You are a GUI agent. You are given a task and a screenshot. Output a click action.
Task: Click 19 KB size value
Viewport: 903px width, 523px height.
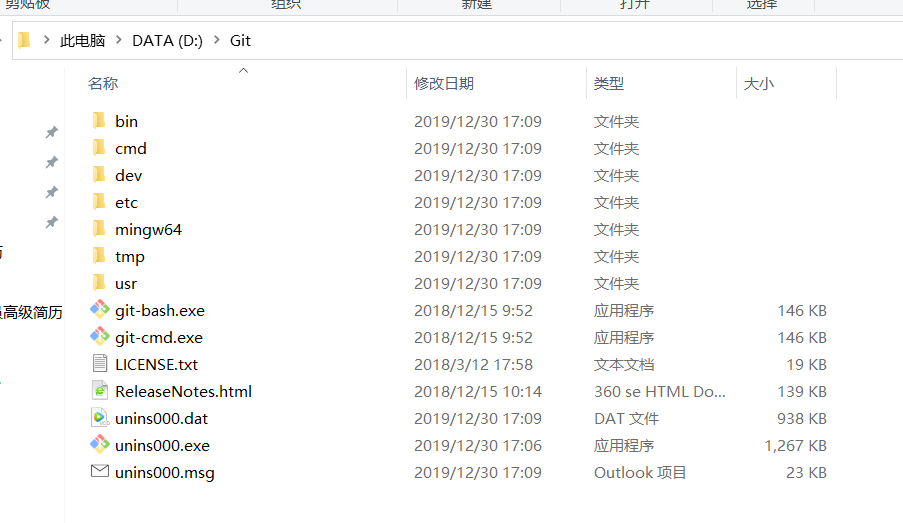click(806, 365)
